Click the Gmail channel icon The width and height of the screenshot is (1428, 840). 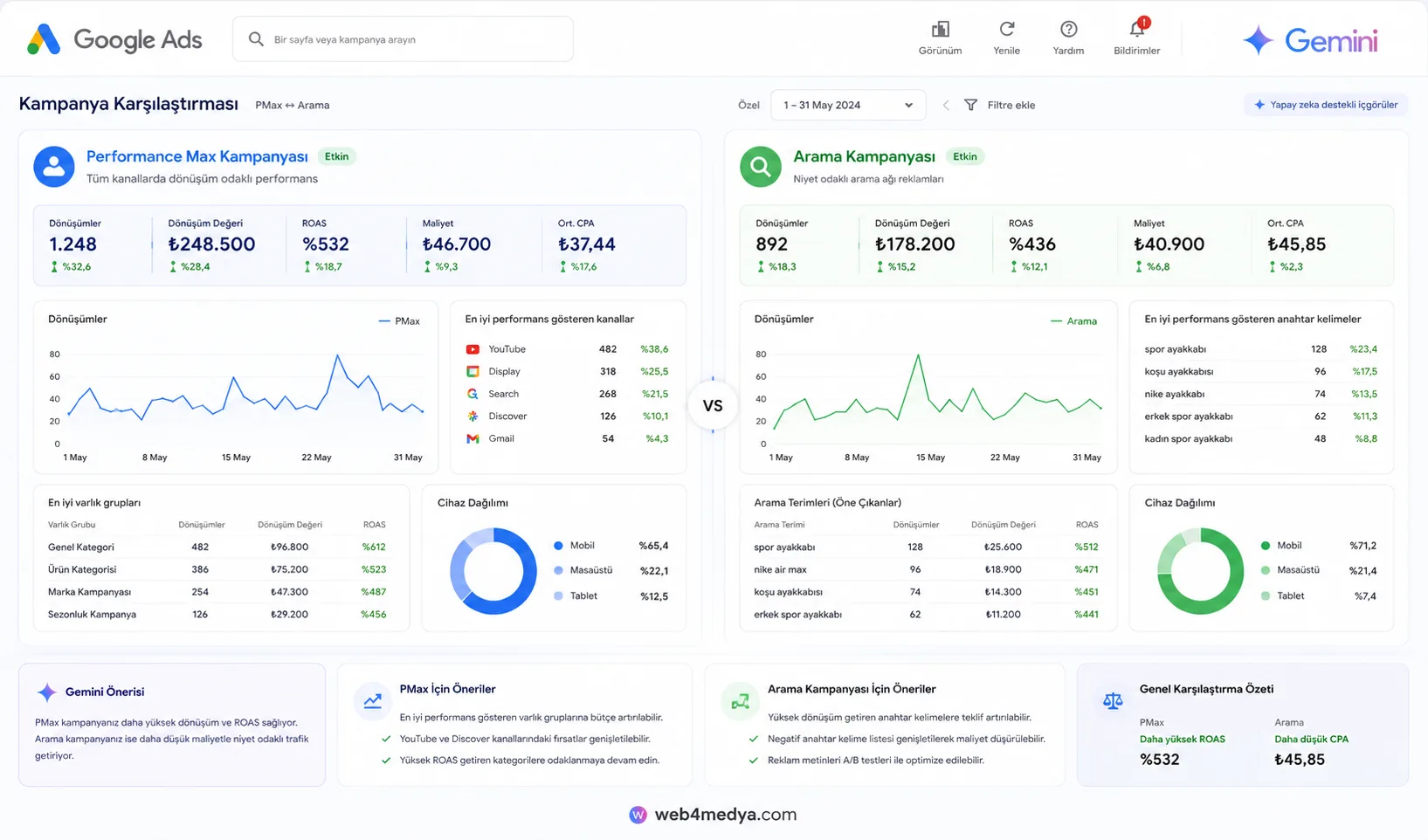pos(473,438)
